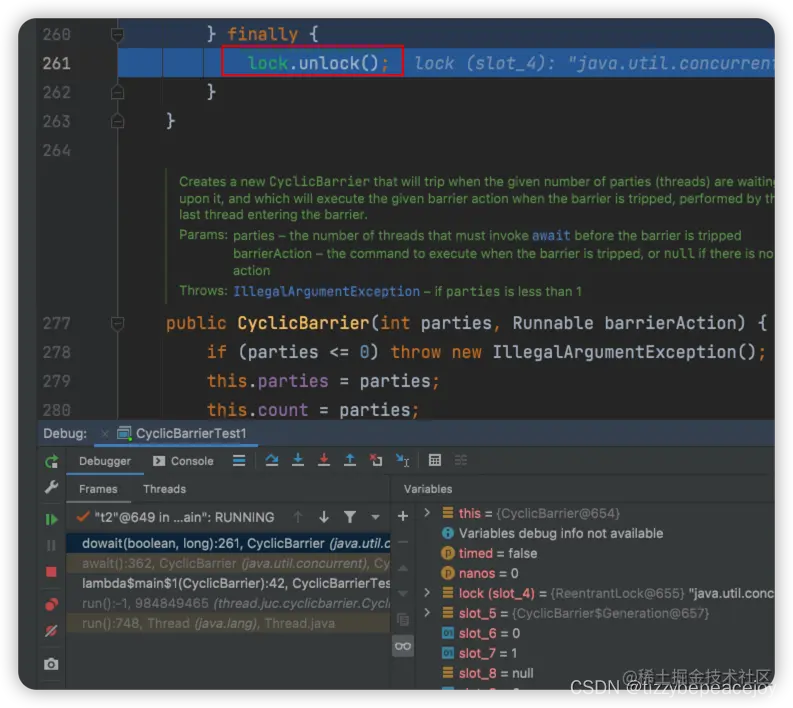Screen dimensions: 793x708
Task: Toggle show watches glasses icon
Action: 403,646
